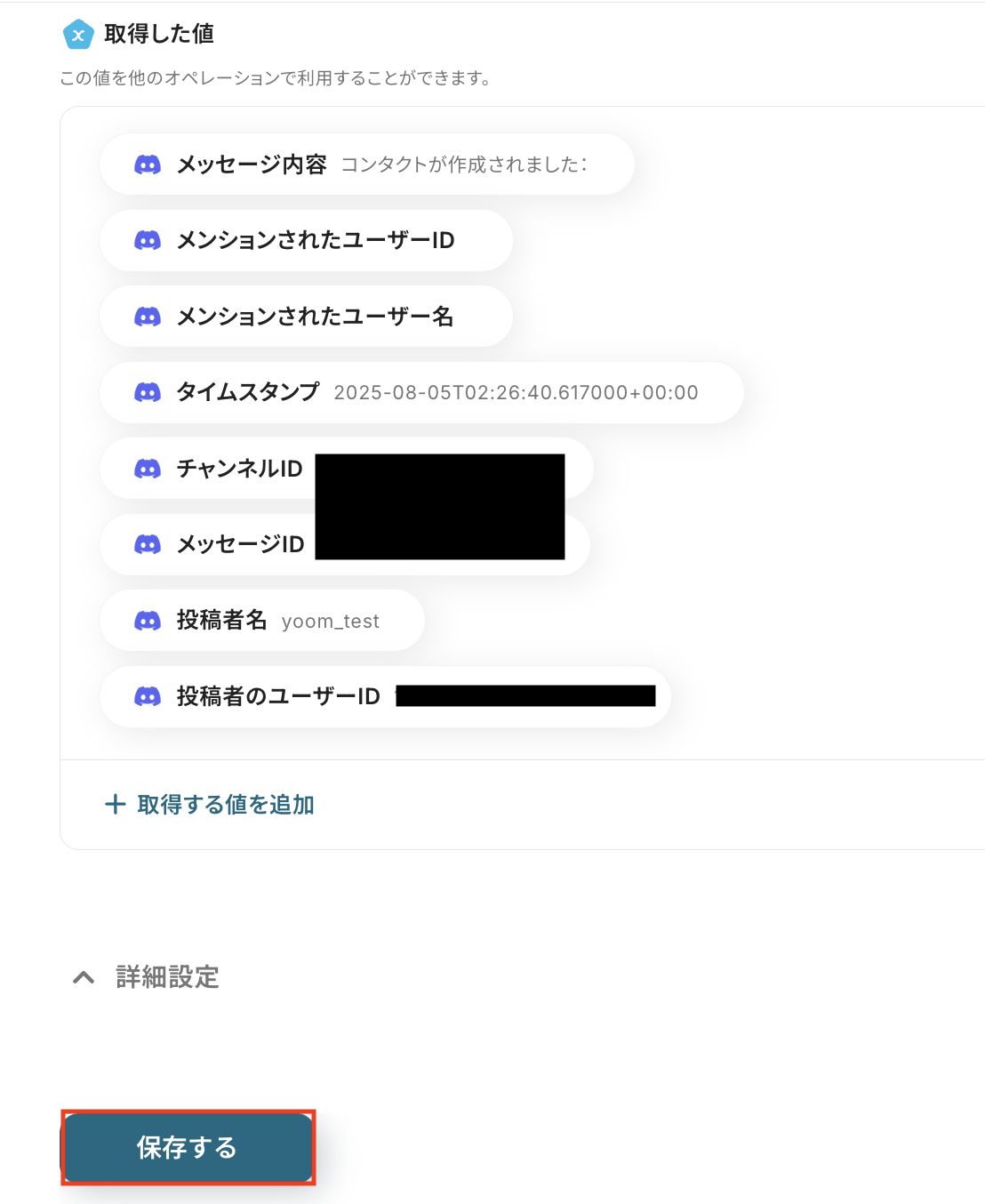985x1204 pixels.
Task: Click the メンションされたユーザーID label
Action: tap(316, 240)
